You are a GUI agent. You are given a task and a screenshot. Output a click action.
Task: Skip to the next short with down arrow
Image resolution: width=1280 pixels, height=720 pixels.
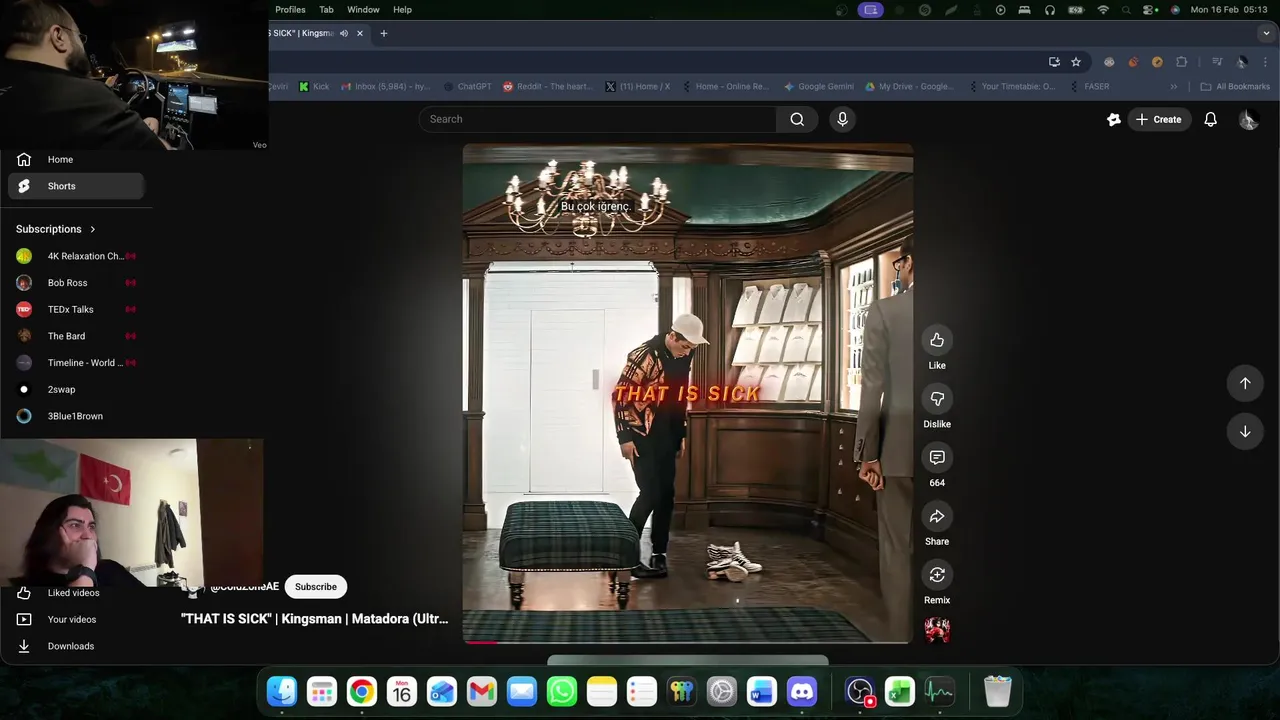coord(1245,431)
